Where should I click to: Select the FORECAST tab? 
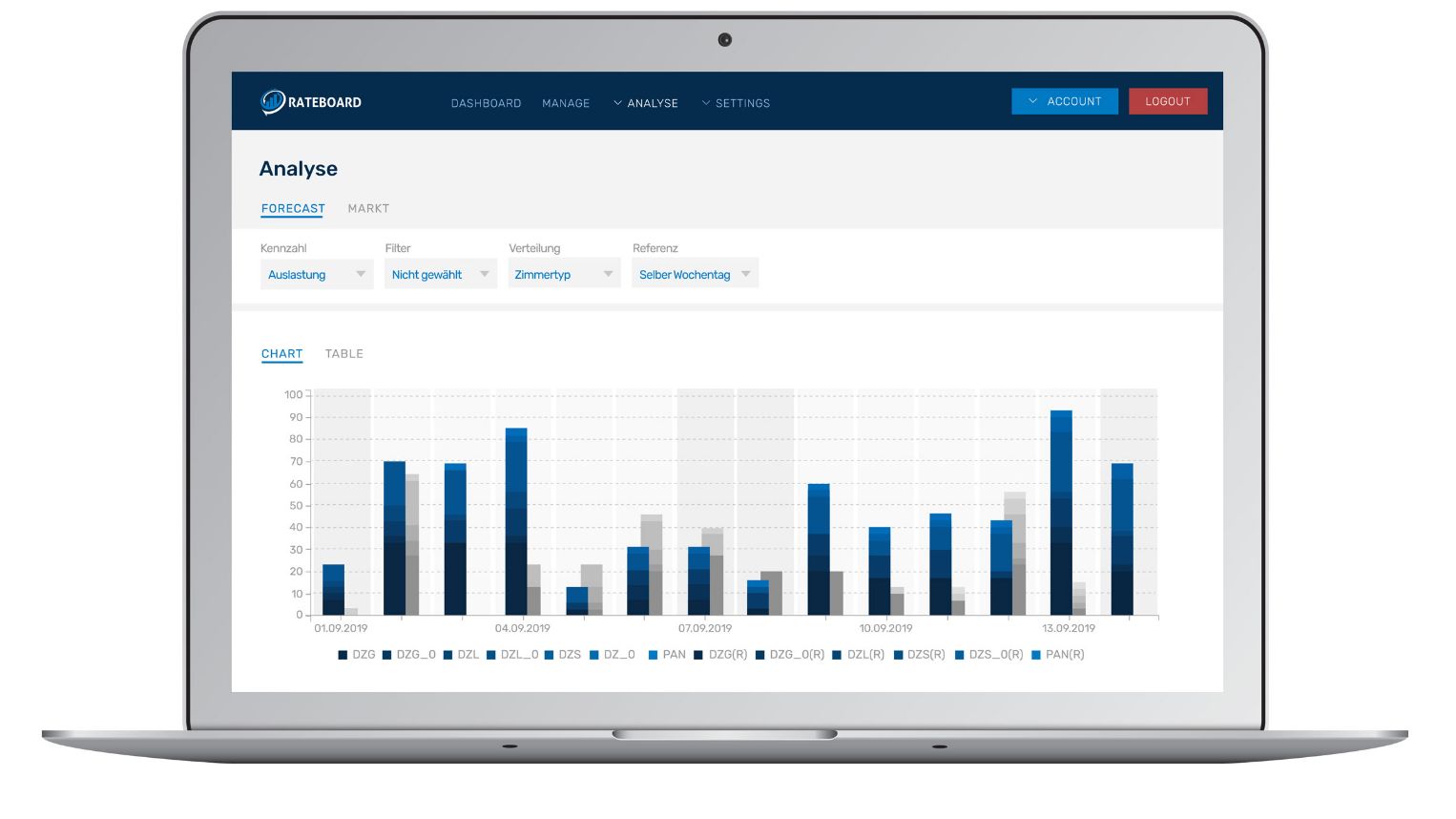click(293, 208)
